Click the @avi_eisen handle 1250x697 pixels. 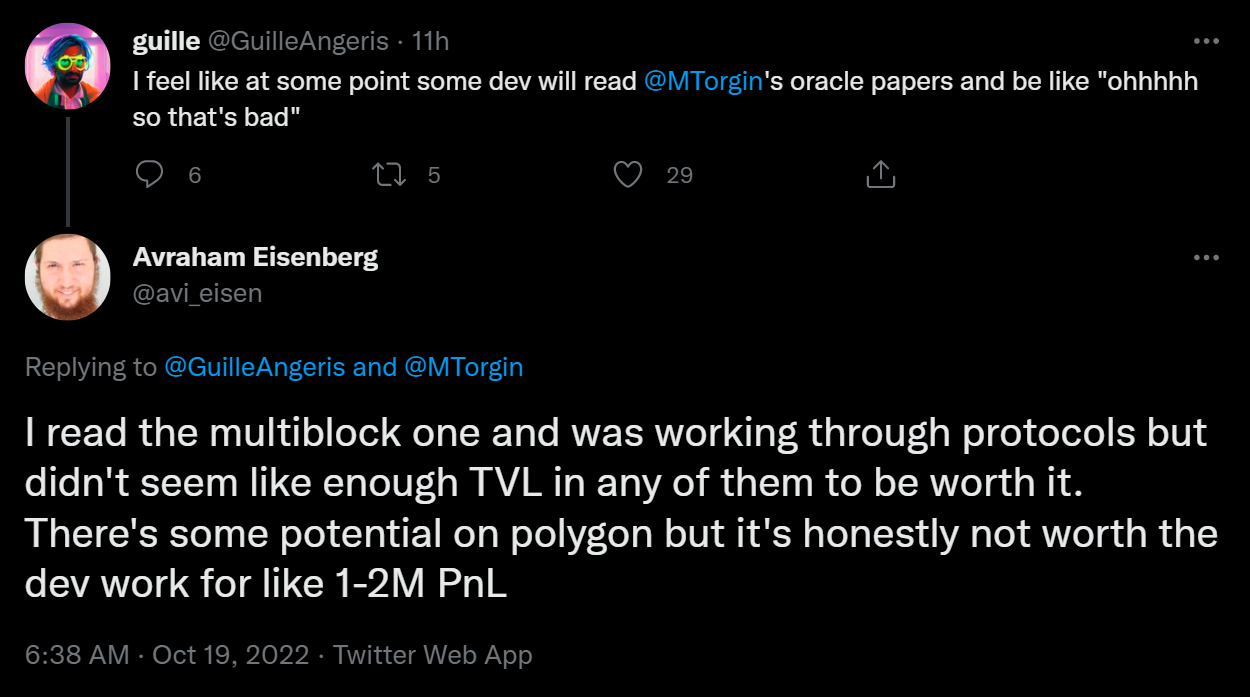[x=197, y=293]
